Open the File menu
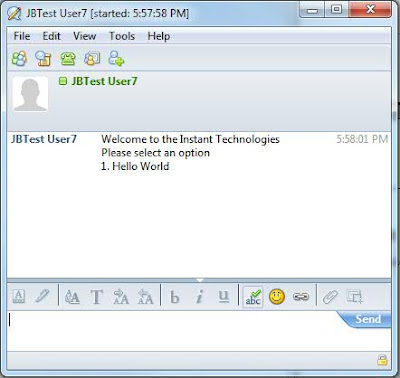 point(22,36)
